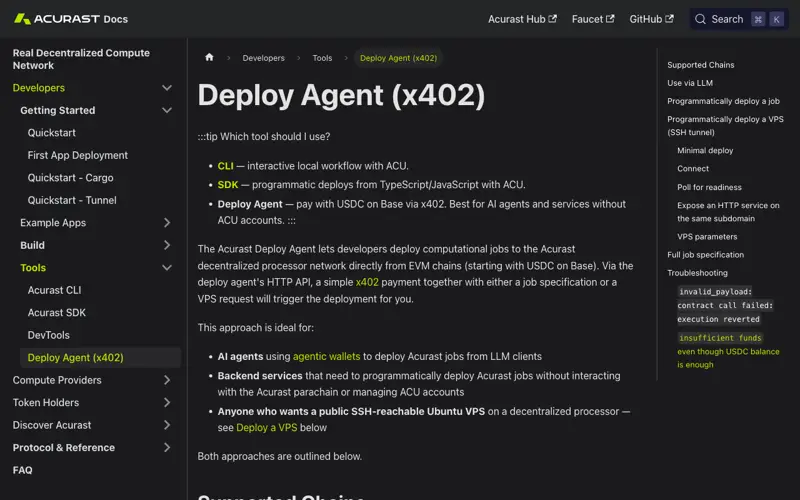Expand the Token Holders chevron
Image resolution: width=800 pixels, height=500 pixels.
click(167, 403)
